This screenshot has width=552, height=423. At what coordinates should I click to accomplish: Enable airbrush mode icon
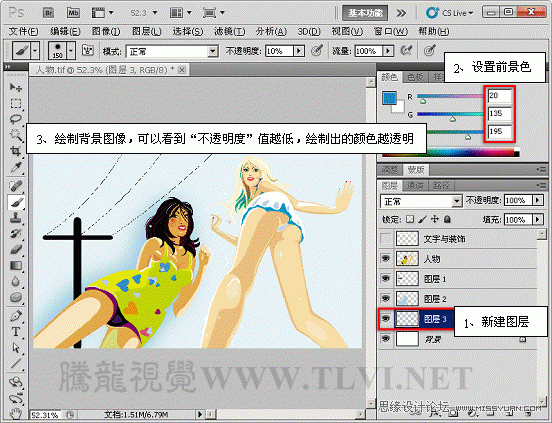pos(407,51)
